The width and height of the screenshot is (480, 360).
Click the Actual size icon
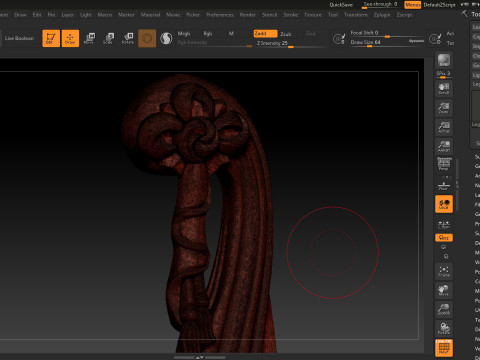(444, 127)
